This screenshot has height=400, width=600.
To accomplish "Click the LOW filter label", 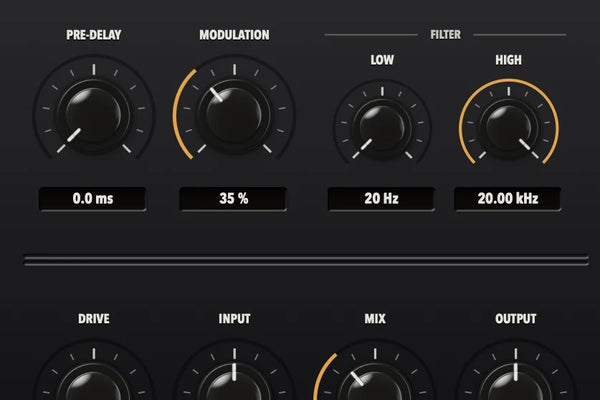I will [x=382, y=60].
